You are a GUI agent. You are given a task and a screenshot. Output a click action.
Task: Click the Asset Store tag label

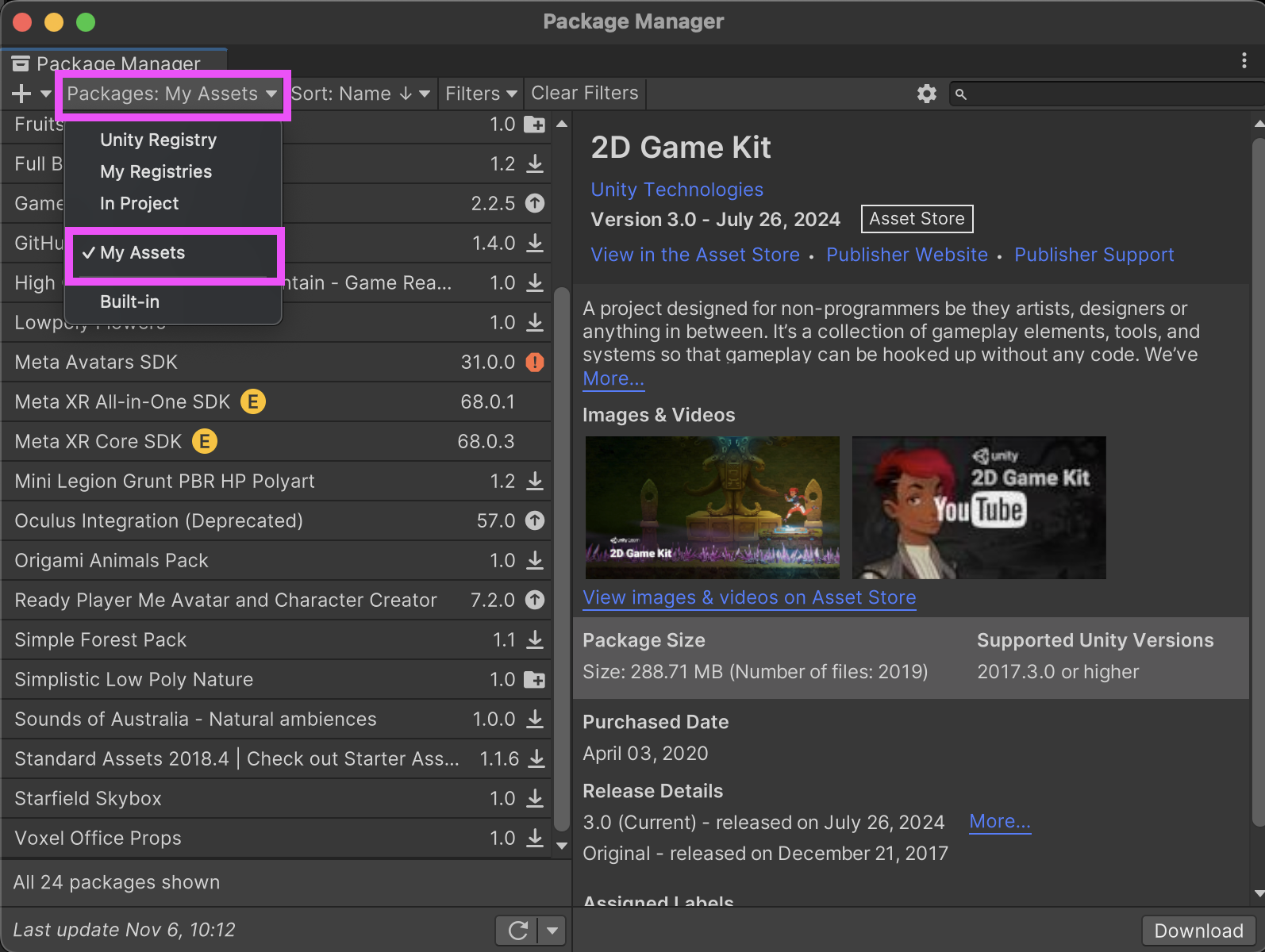pyautogui.click(x=917, y=219)
